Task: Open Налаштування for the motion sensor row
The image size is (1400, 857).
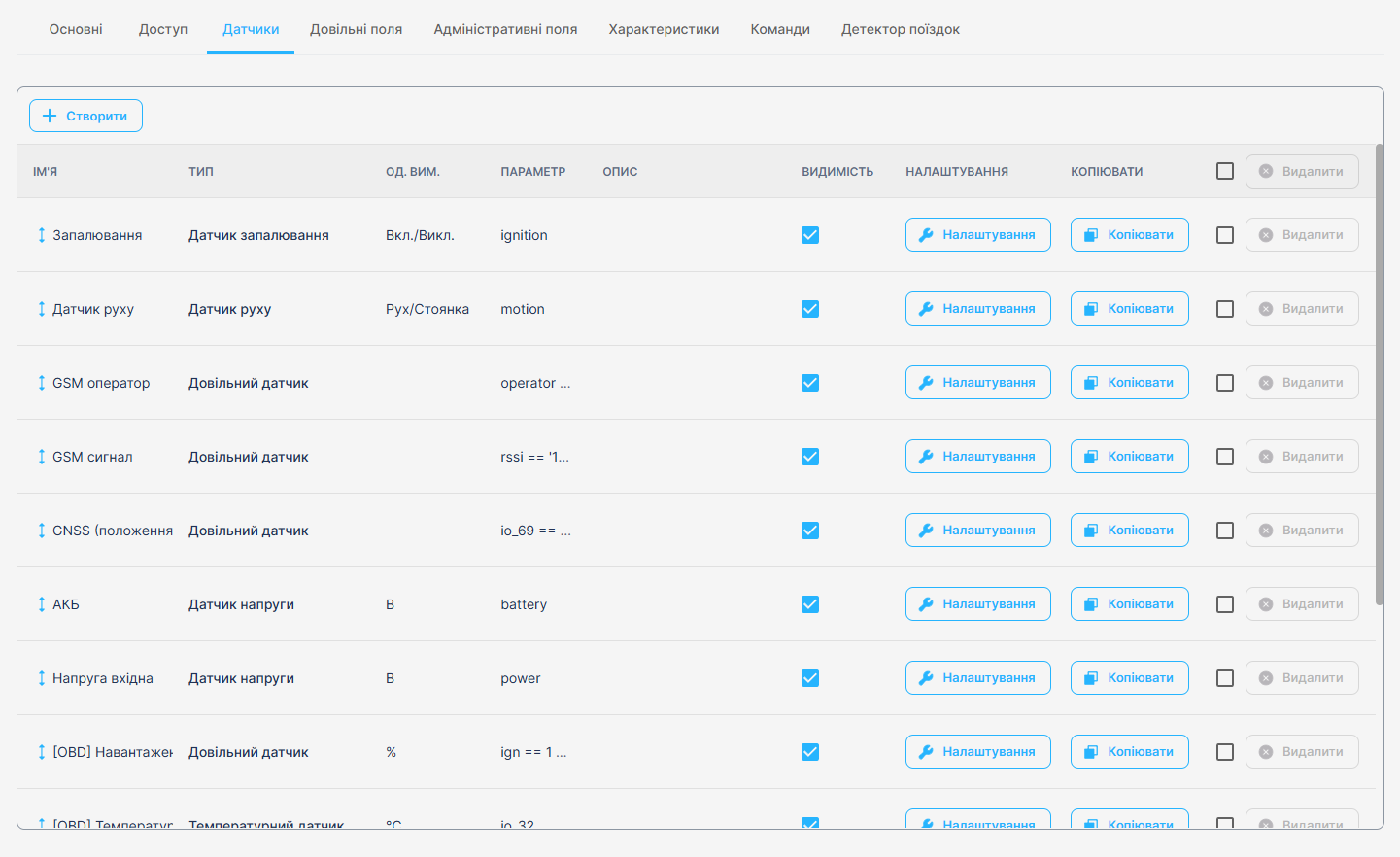Action: coord(977,309)
